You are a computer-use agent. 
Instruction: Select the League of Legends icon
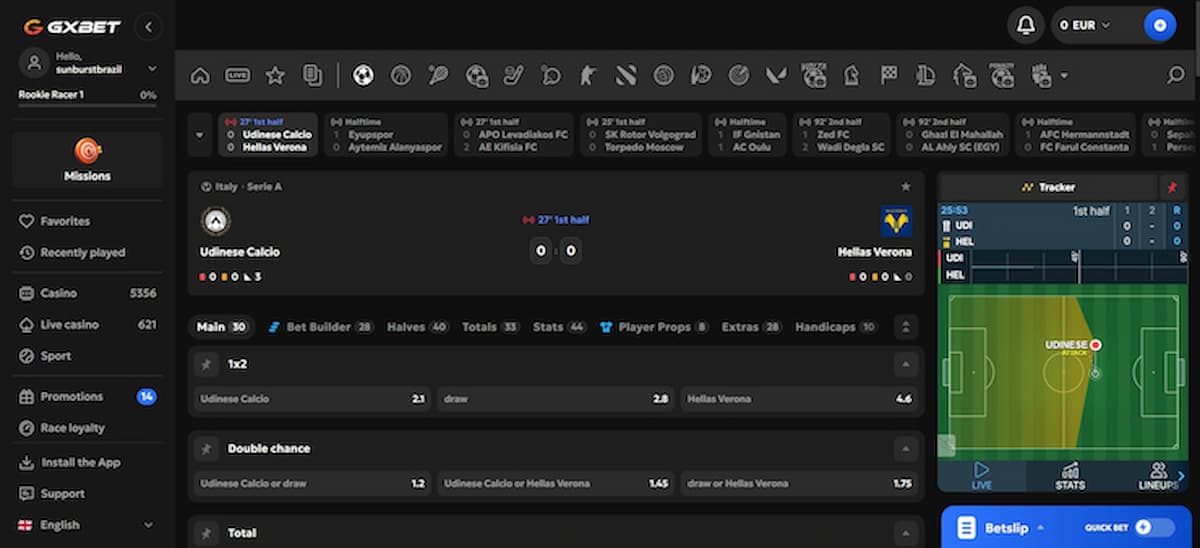coord(926,75)
